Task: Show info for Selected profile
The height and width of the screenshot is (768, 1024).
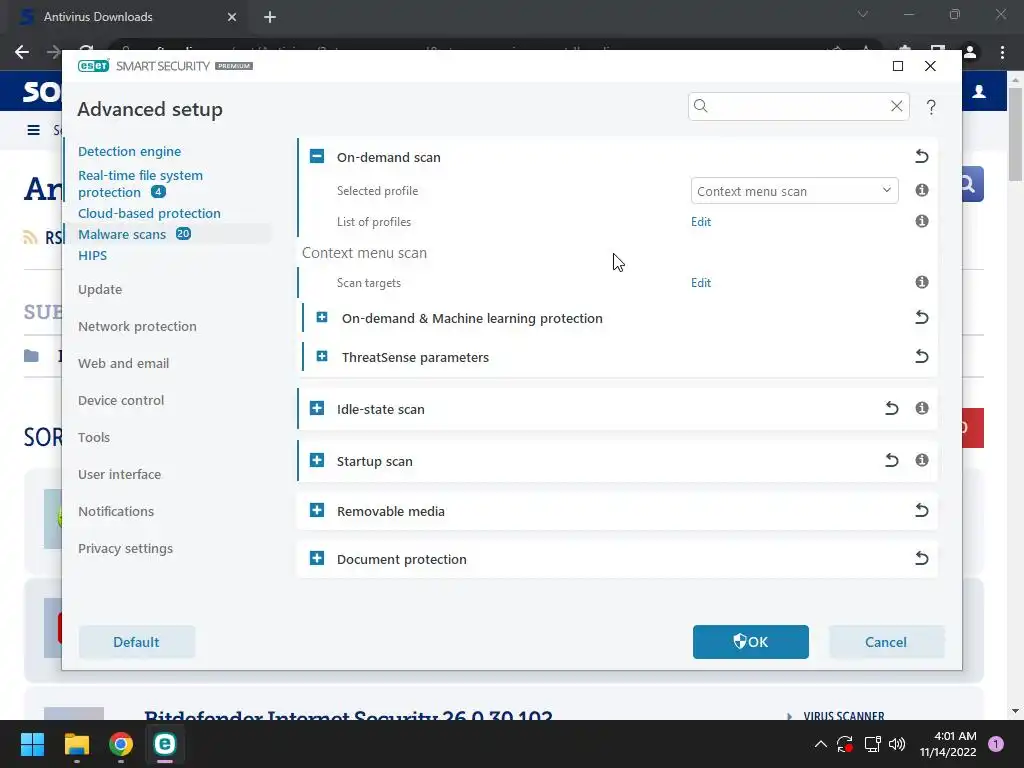Action: tap(921, 190)
